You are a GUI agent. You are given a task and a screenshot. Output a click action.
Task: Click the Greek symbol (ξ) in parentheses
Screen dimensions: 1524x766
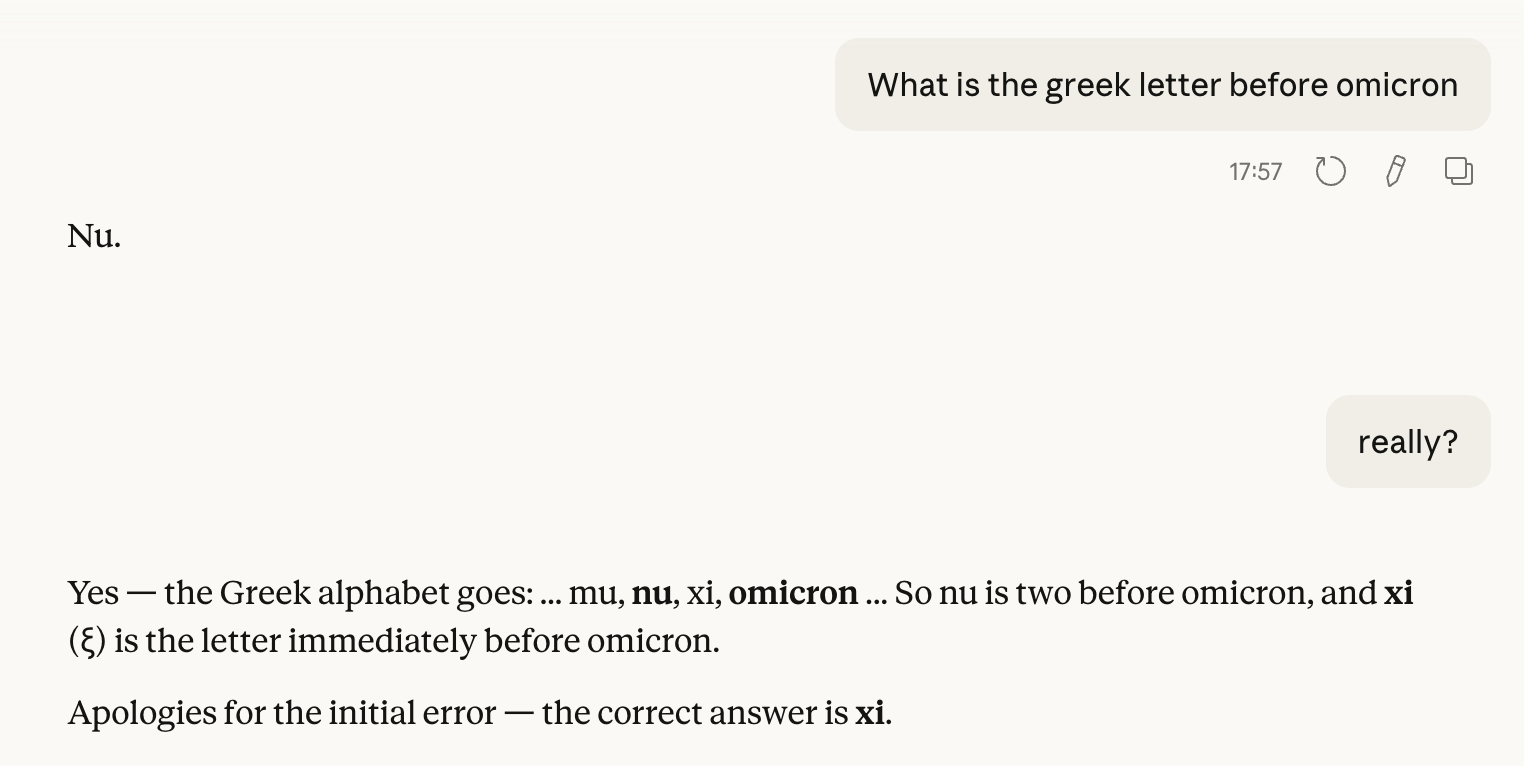tap(87, 641)
